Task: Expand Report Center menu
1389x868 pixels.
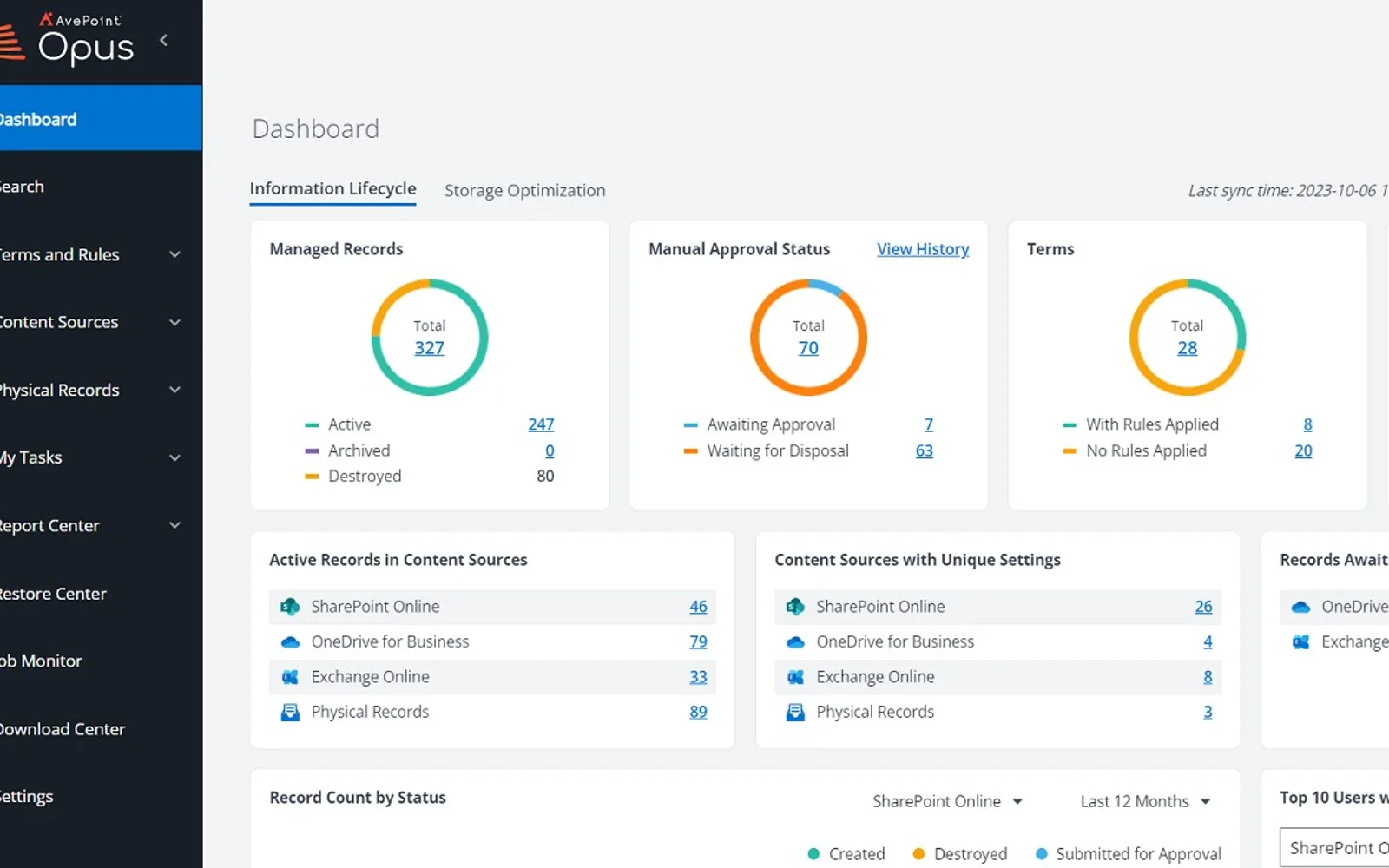Action: [174, 525]
